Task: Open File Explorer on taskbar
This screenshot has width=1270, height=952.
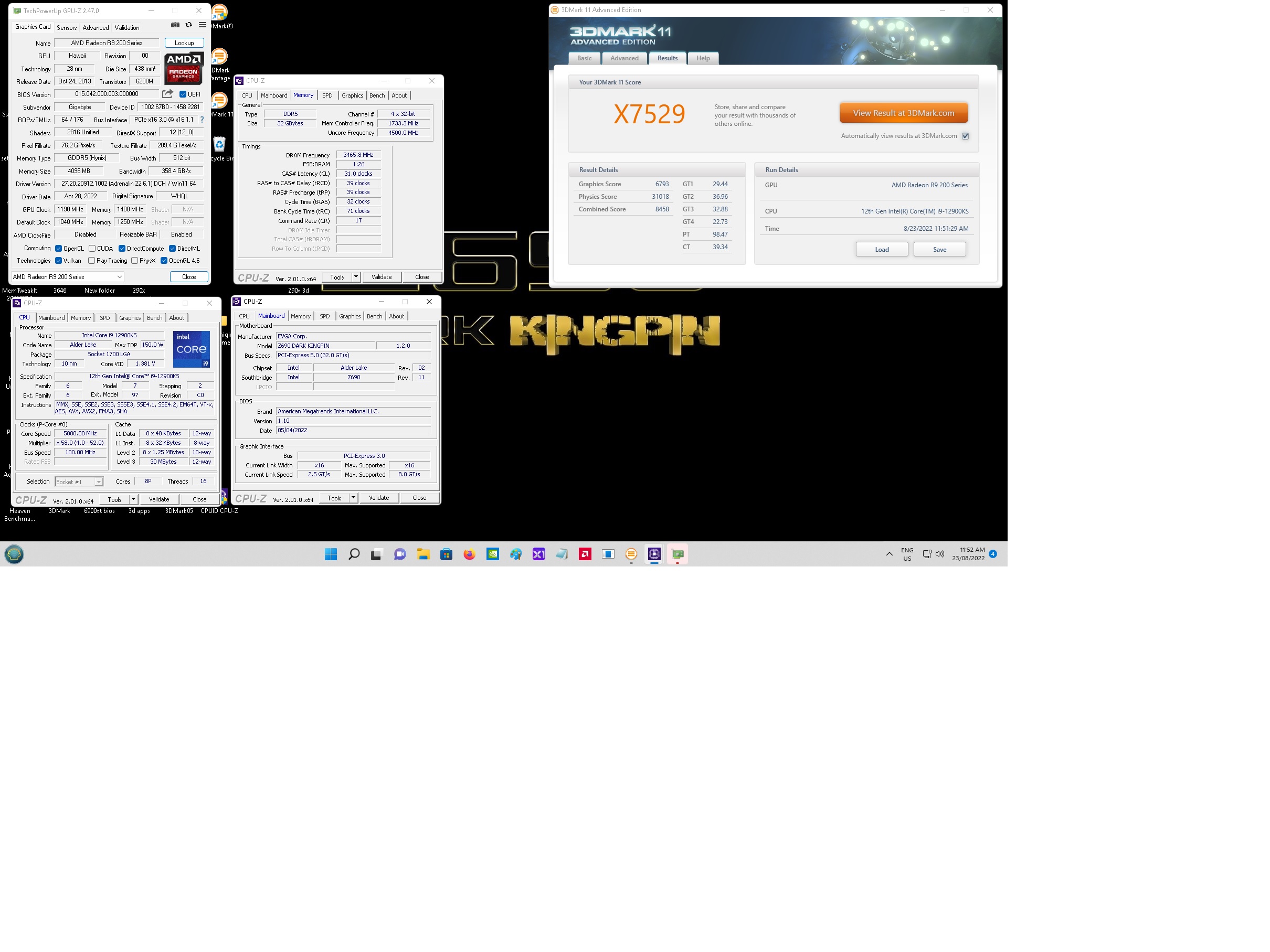Action: click(x=423, y=554)
